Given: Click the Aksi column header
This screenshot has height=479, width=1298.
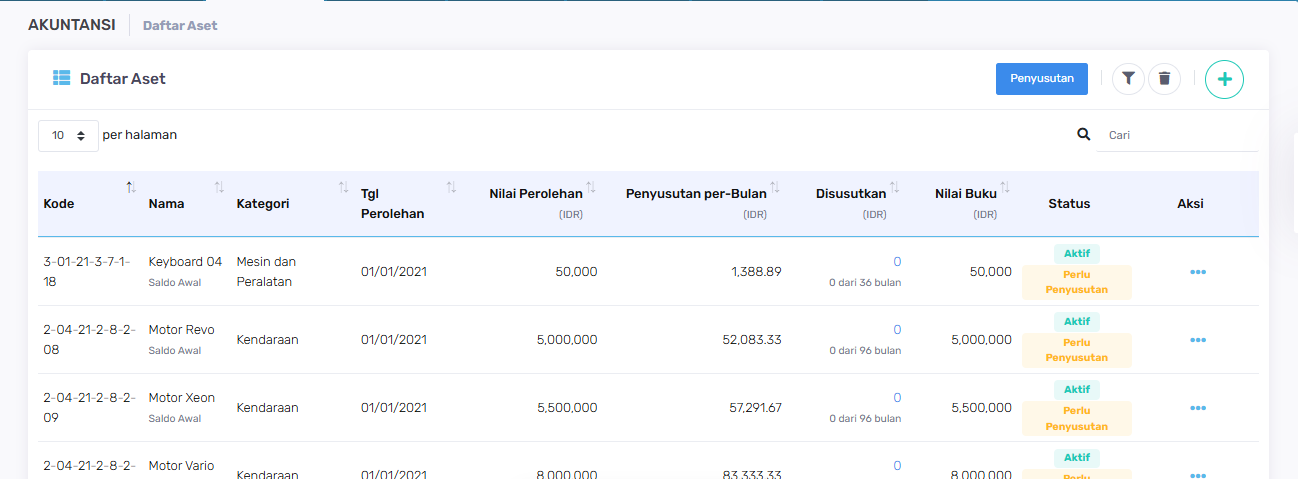Looking at the screenshot, I should (1190, 203).
